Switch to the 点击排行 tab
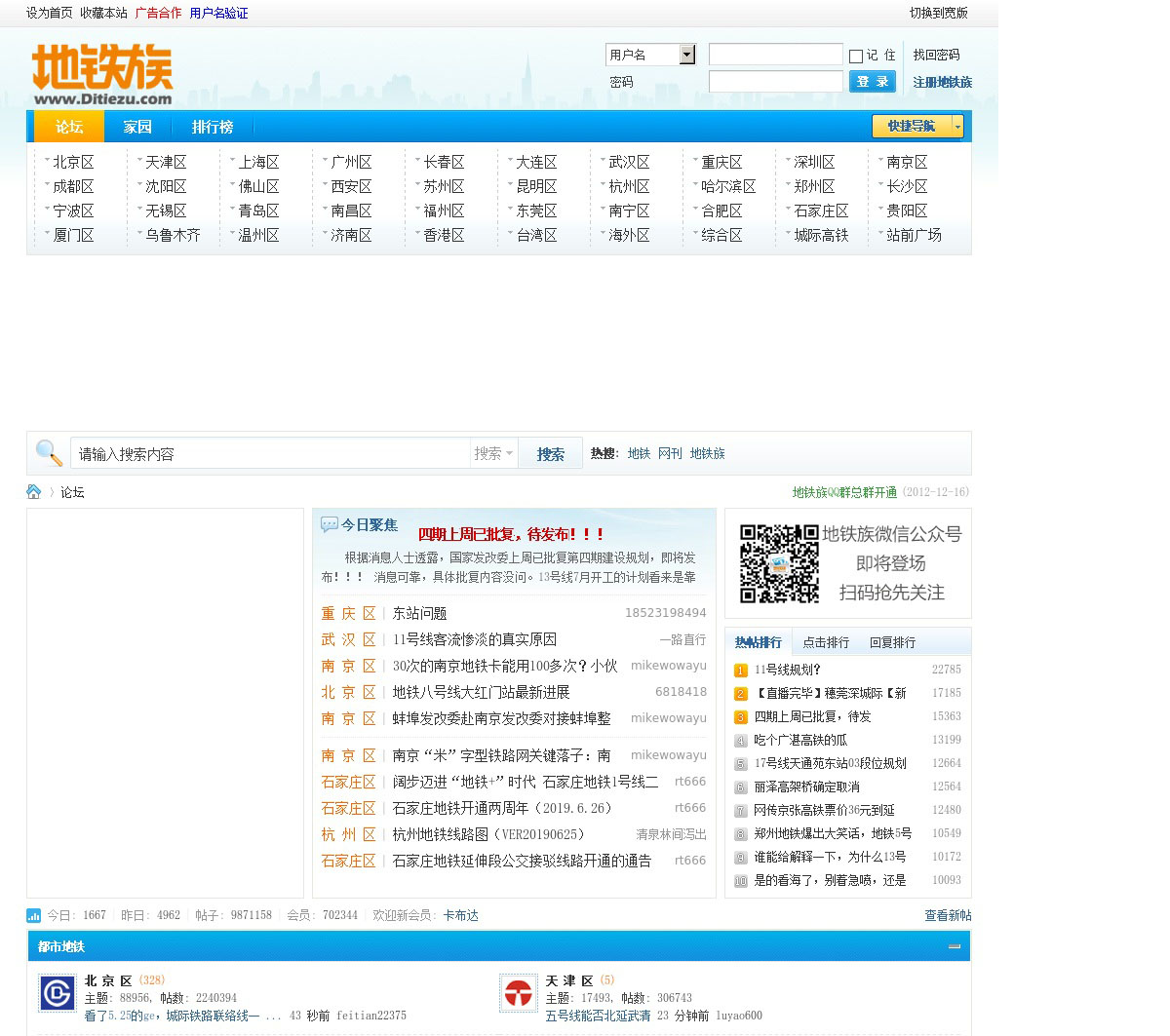 (826, 642)
